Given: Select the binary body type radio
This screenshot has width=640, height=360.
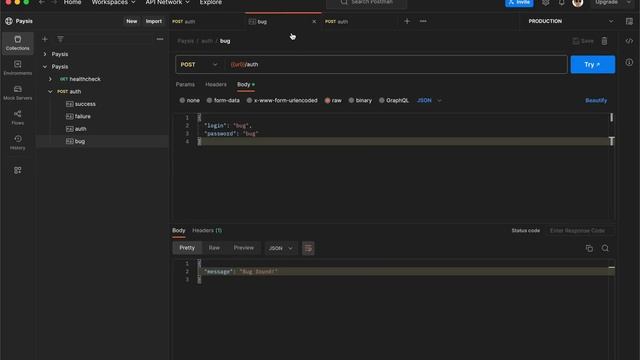Looking at the screenshot, I should coord(351,100).
